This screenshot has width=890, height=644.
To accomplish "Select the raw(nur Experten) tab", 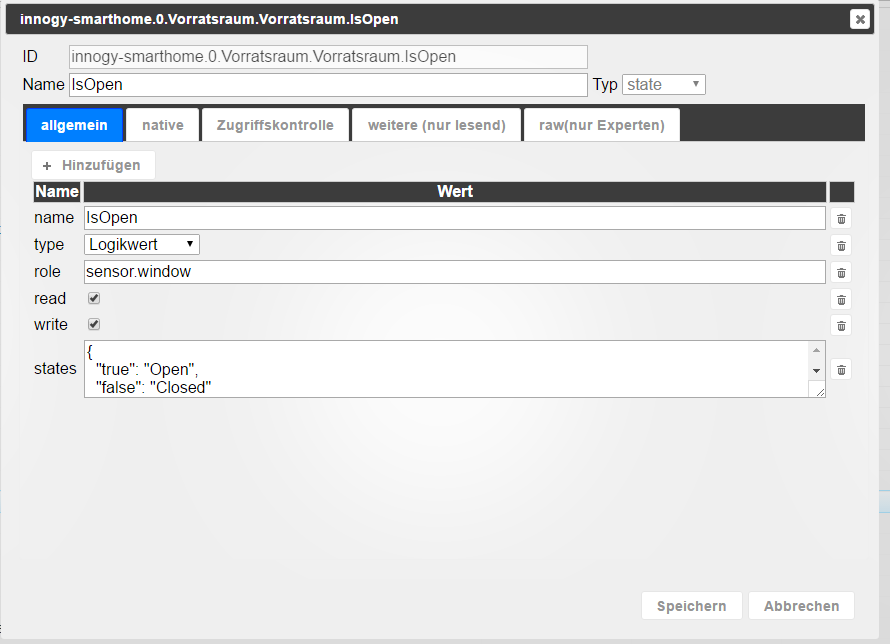I will coord(601,125).
